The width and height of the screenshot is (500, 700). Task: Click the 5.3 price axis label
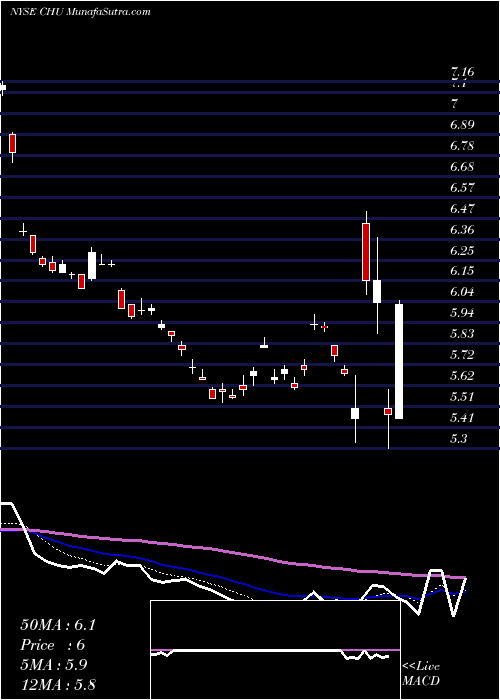point(458,438)
